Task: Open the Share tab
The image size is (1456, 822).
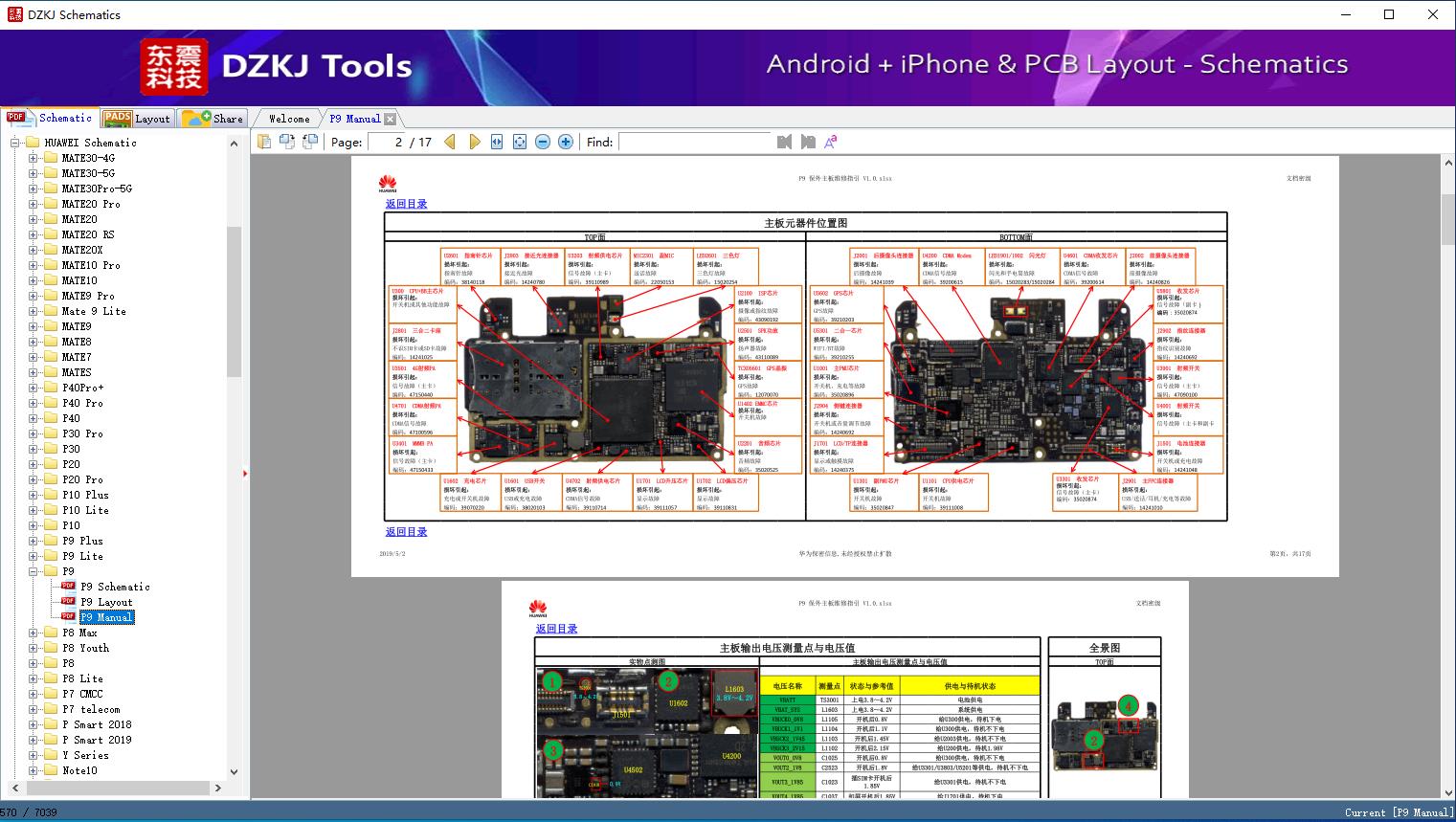Action: tap(213, 119)
